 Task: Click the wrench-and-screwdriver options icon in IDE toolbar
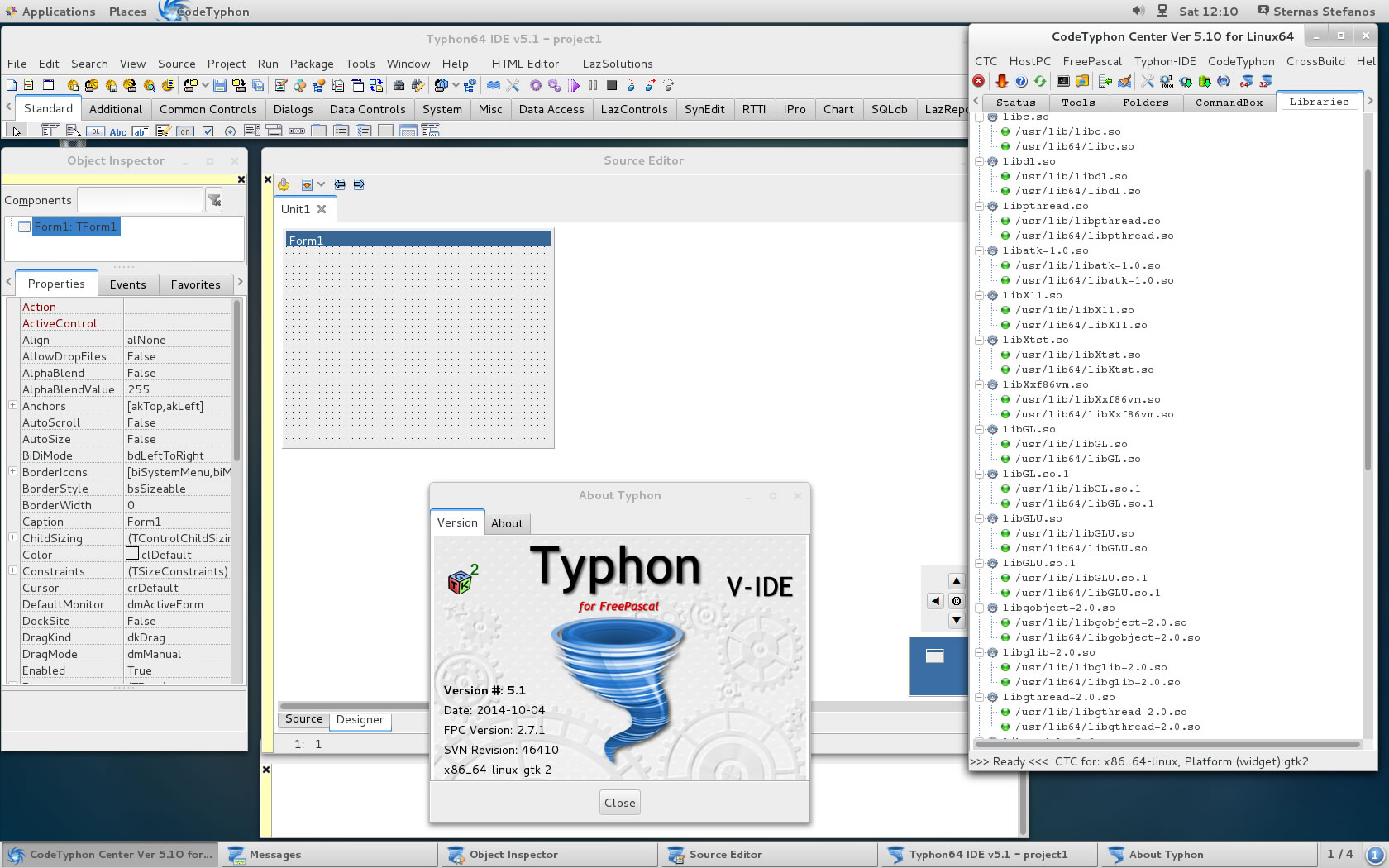pyautogui.click(x=513, y=85)
